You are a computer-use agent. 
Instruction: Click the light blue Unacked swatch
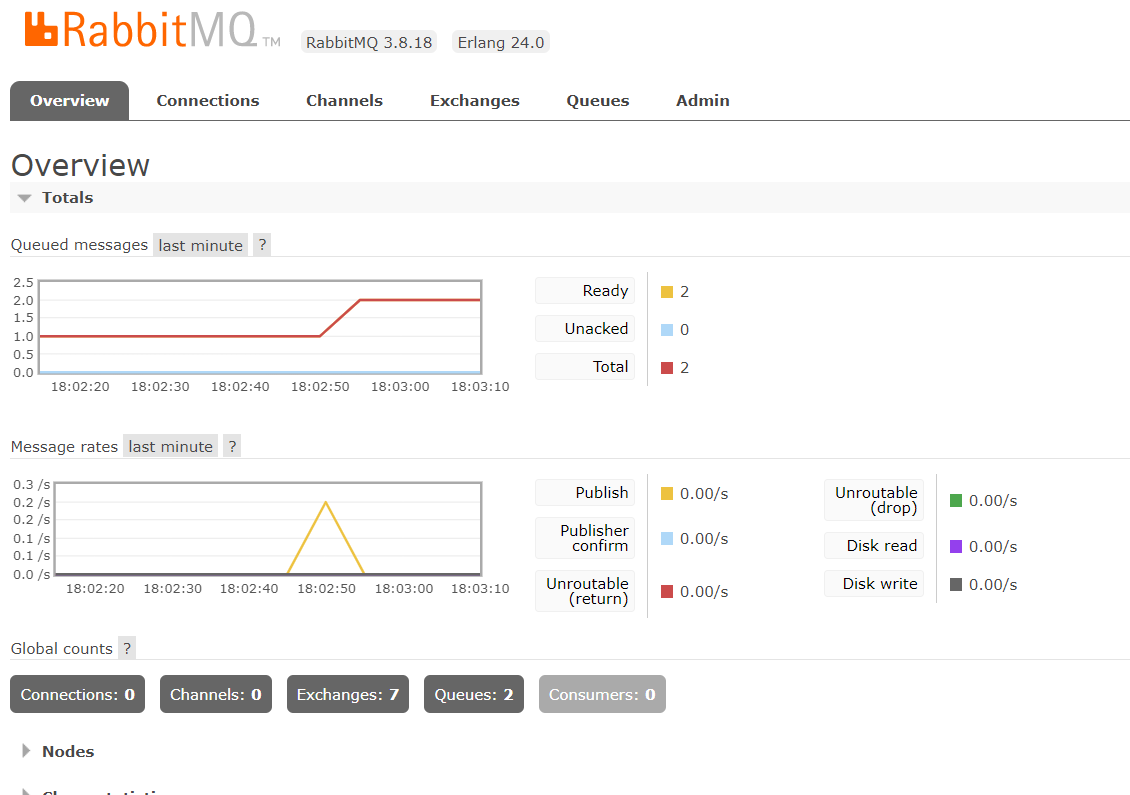(x=667, y=330)
